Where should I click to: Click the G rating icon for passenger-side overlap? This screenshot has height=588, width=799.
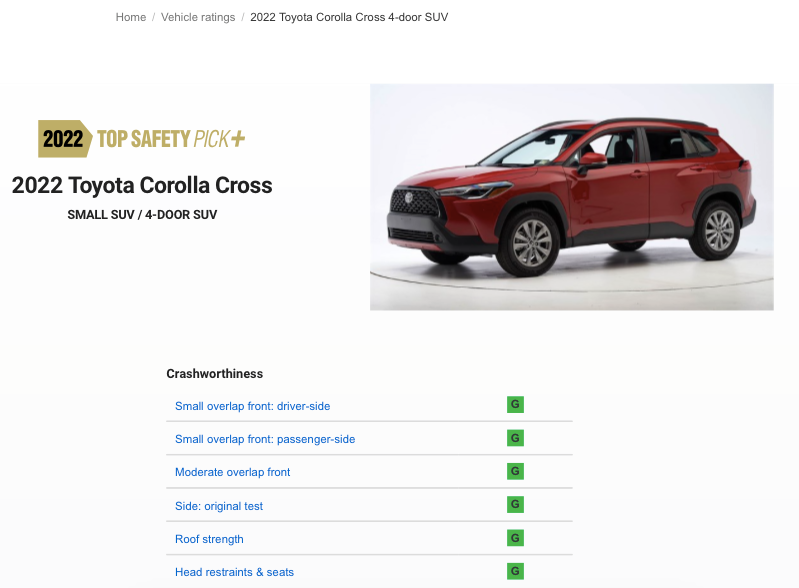pos(515,438)
